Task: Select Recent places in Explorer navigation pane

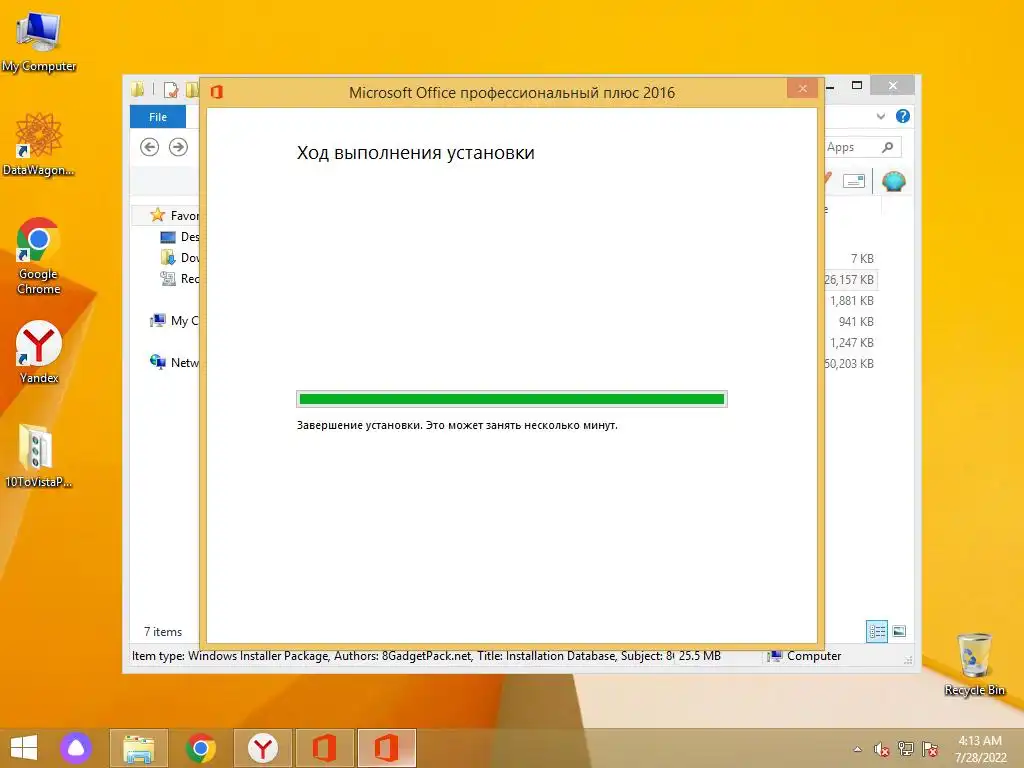Action: point(179,278)
